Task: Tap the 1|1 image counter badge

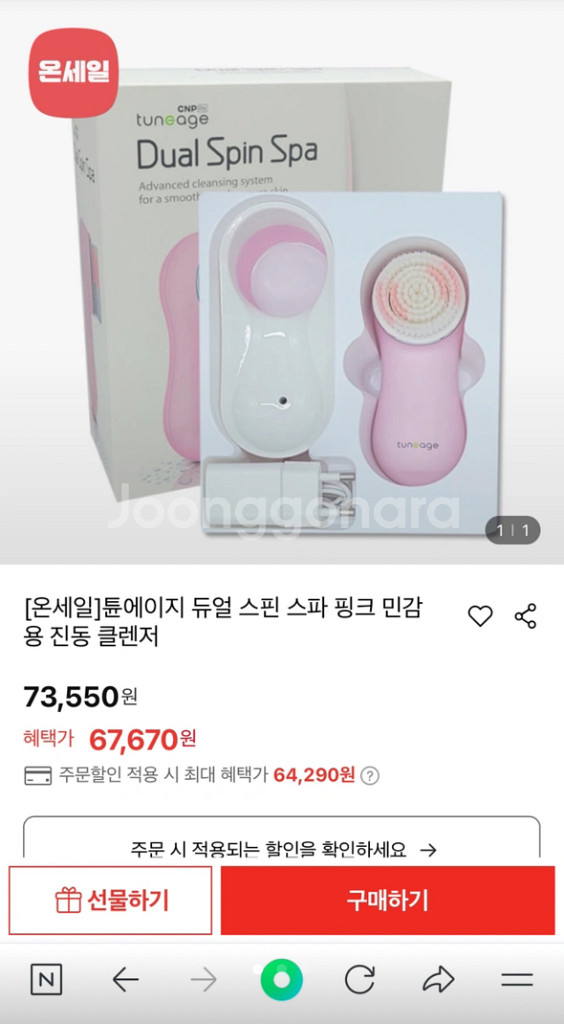Action: [x=512, y=530]
